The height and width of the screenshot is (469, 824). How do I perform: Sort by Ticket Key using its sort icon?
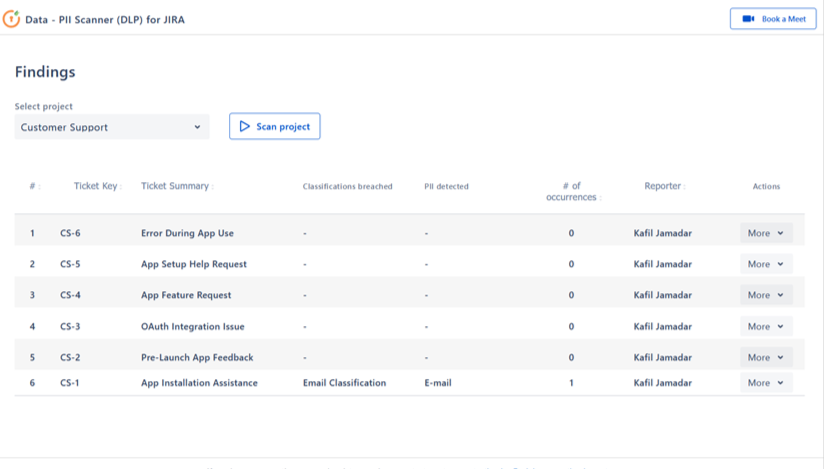(x=121, y=186)
